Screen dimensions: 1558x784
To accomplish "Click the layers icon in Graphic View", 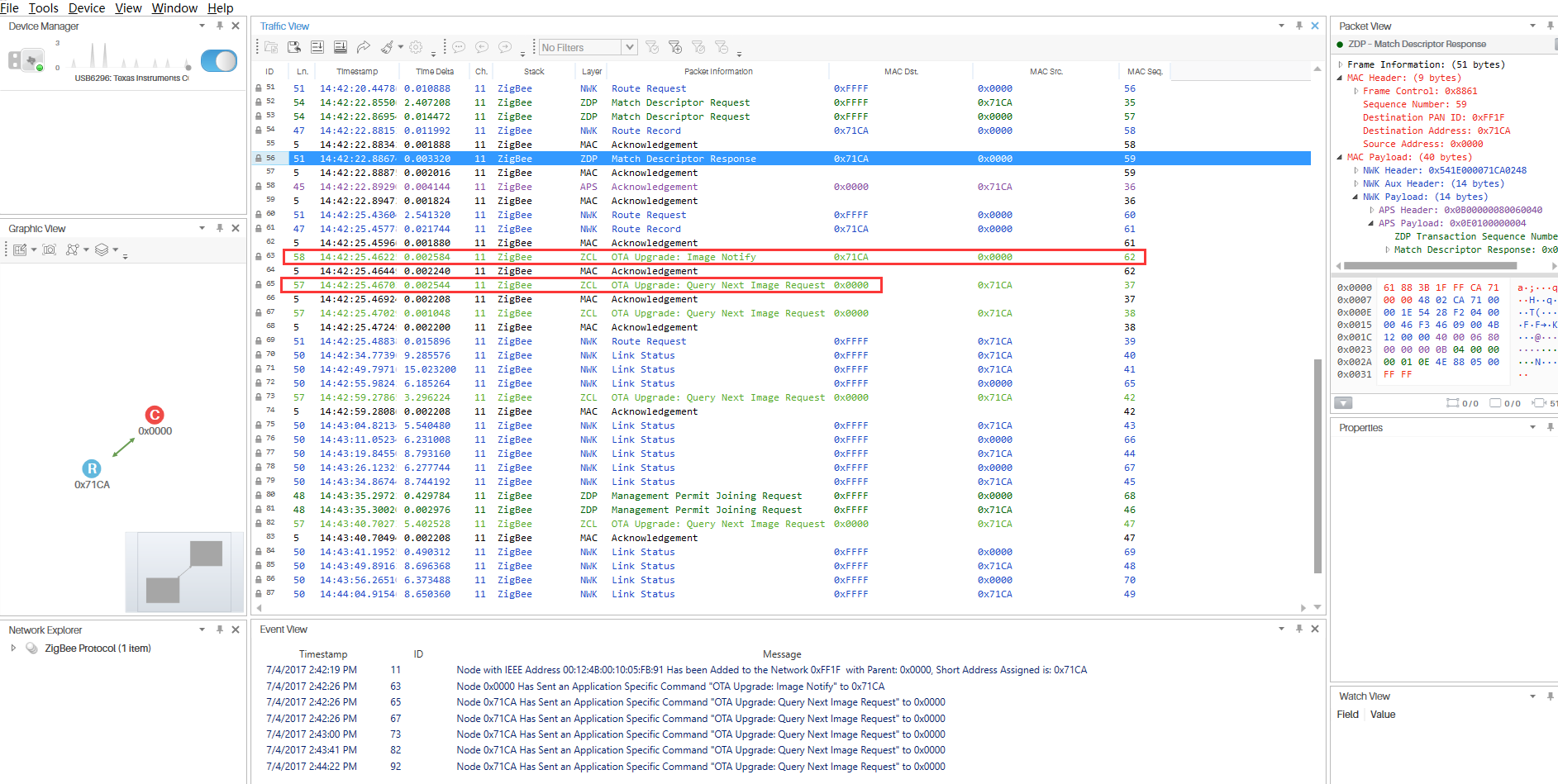I will pos(102,249).
